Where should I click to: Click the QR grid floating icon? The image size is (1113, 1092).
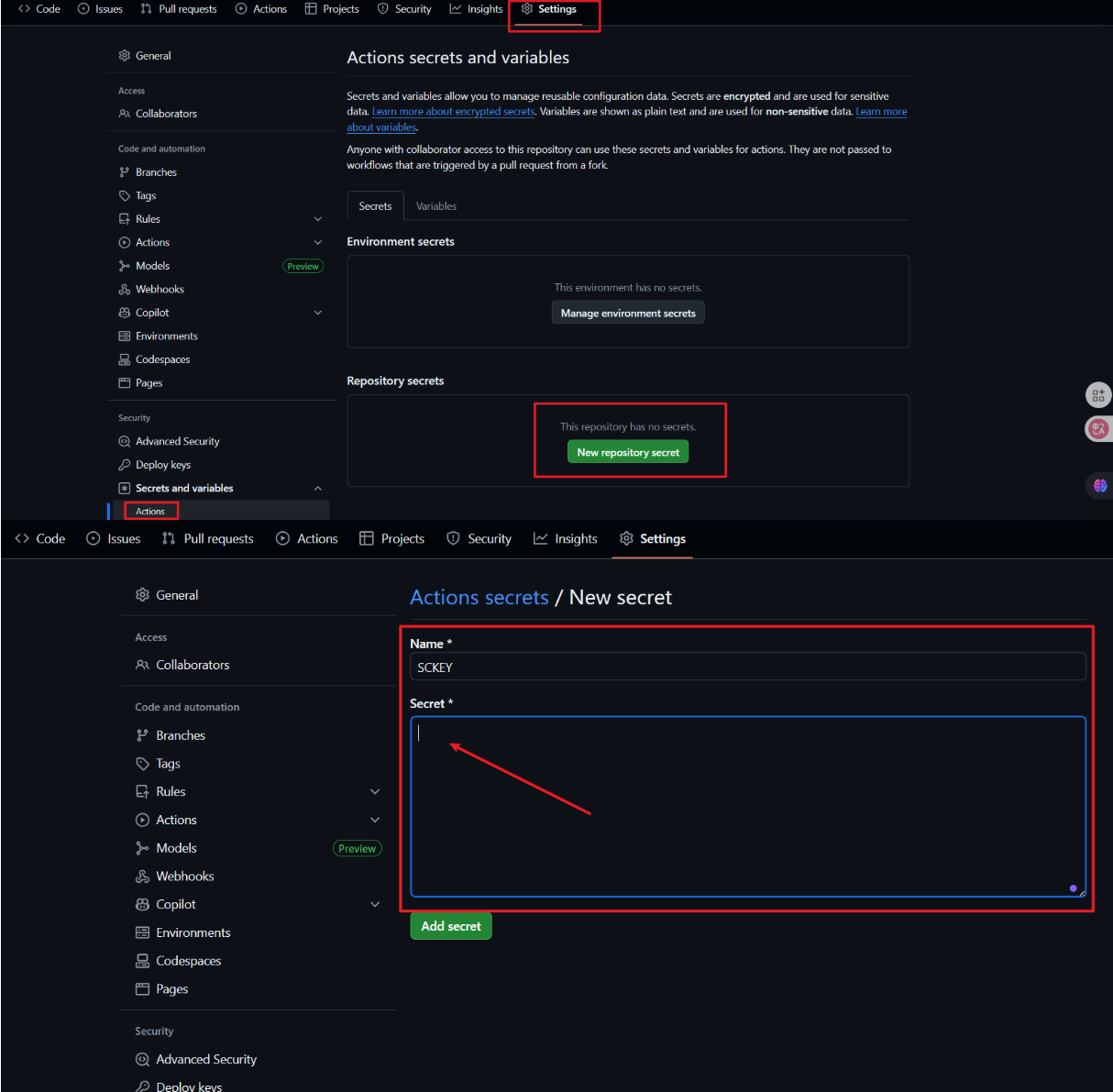(x=1098, y=395)
